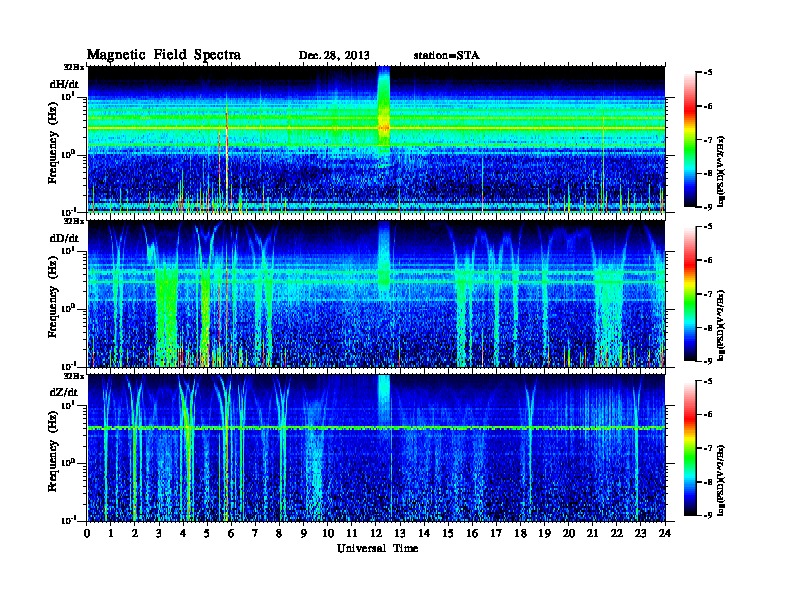Click the "Frequency (Hz)" label of the dZ/dt panel
Image resolution: width=792 pixels, height=612 pixels.
[53, 450]
